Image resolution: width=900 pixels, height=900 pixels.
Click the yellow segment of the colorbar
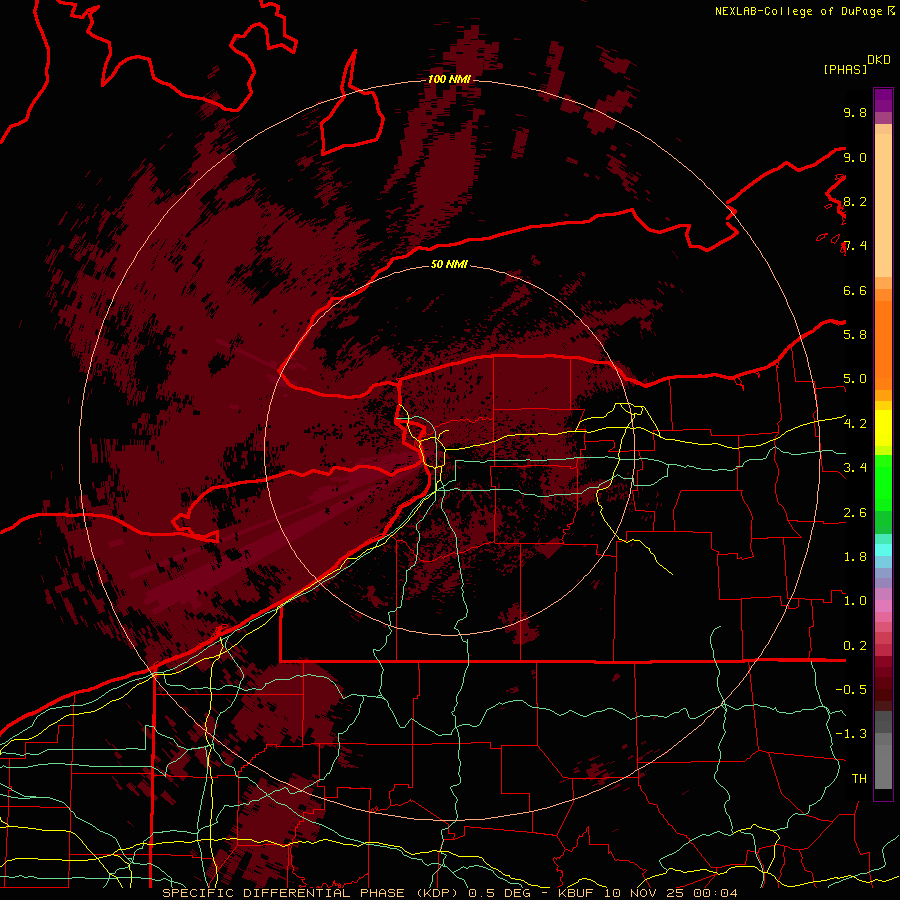tap(883, 428)
